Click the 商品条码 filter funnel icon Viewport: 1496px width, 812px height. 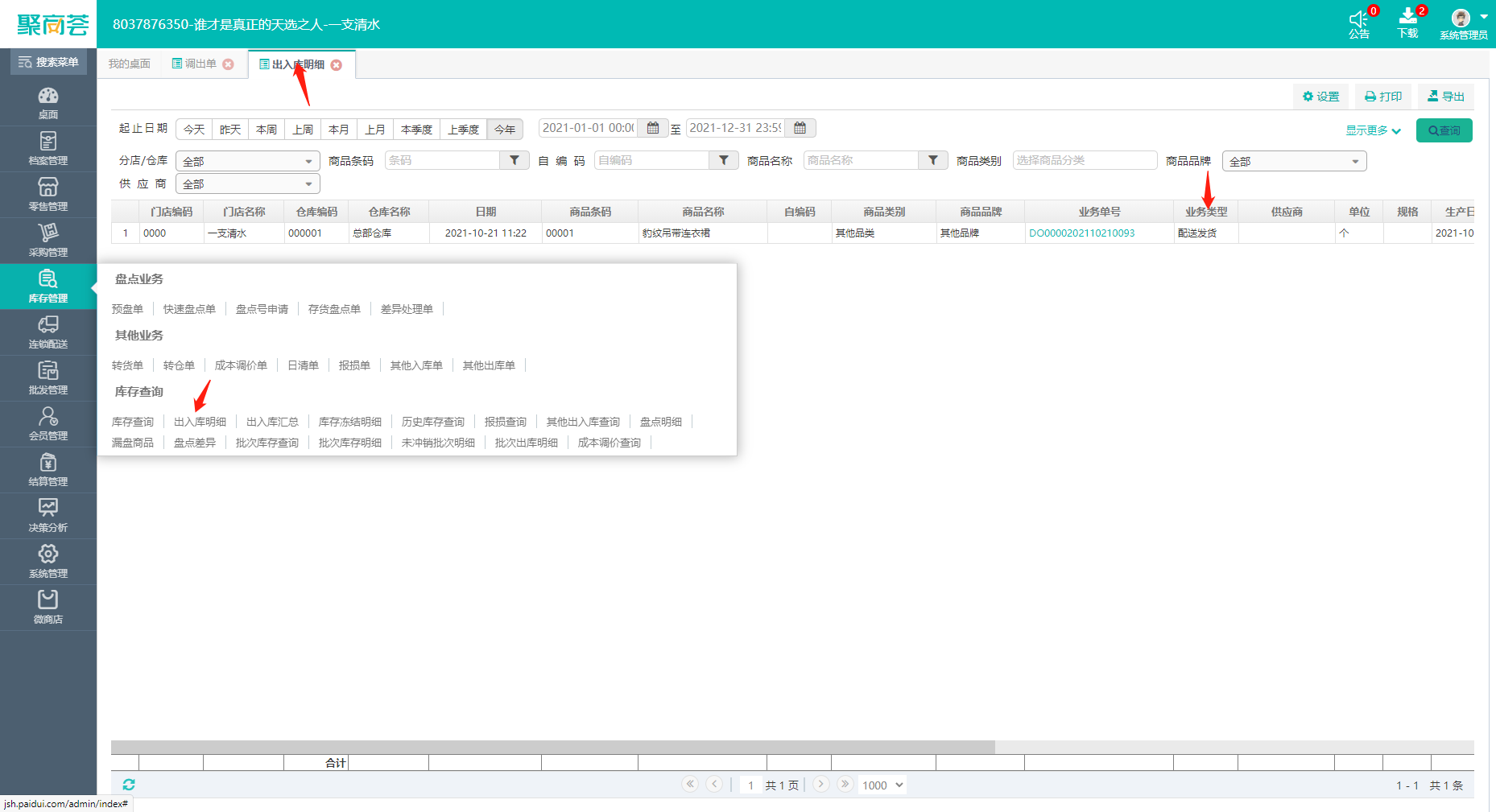515,160
